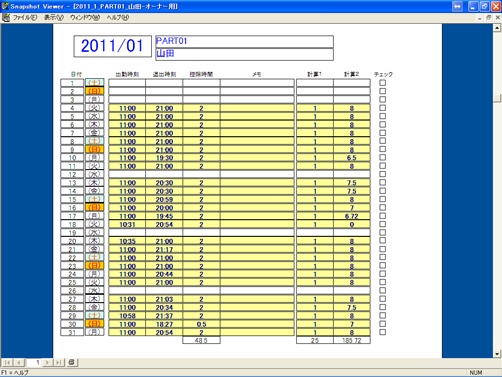Click the 20:44 leave time on day 24
Screen dimensions: 502x377
164,274
